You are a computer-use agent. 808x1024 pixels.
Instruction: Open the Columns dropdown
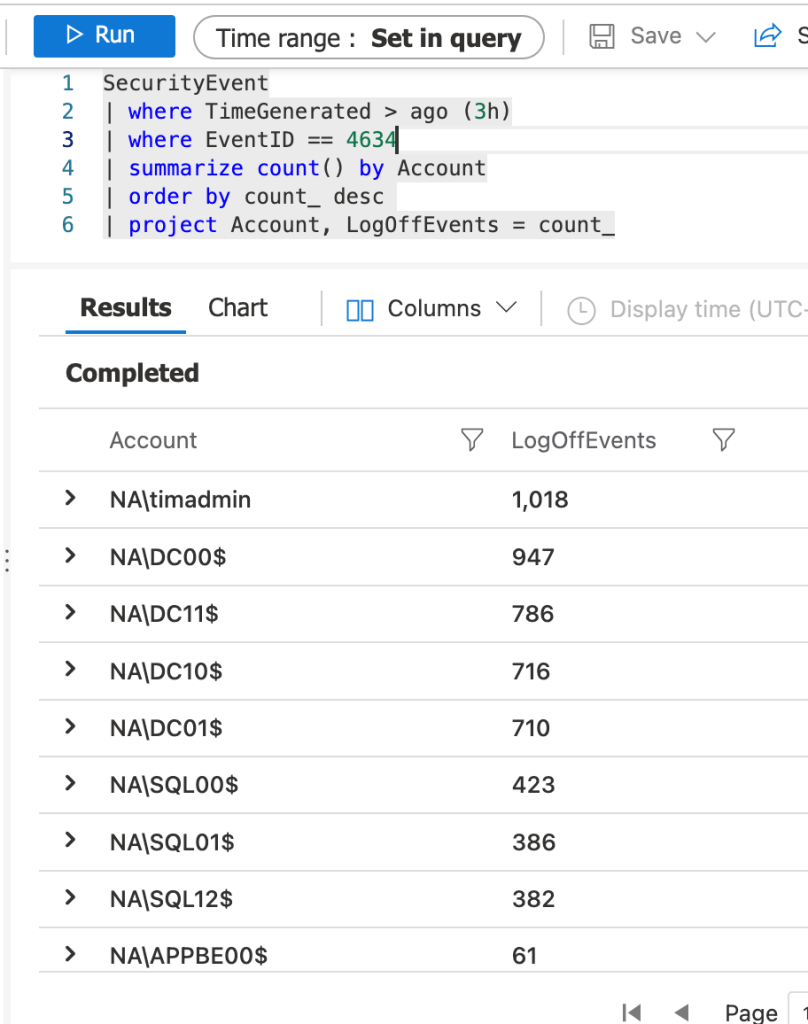(x=431, y=309)
